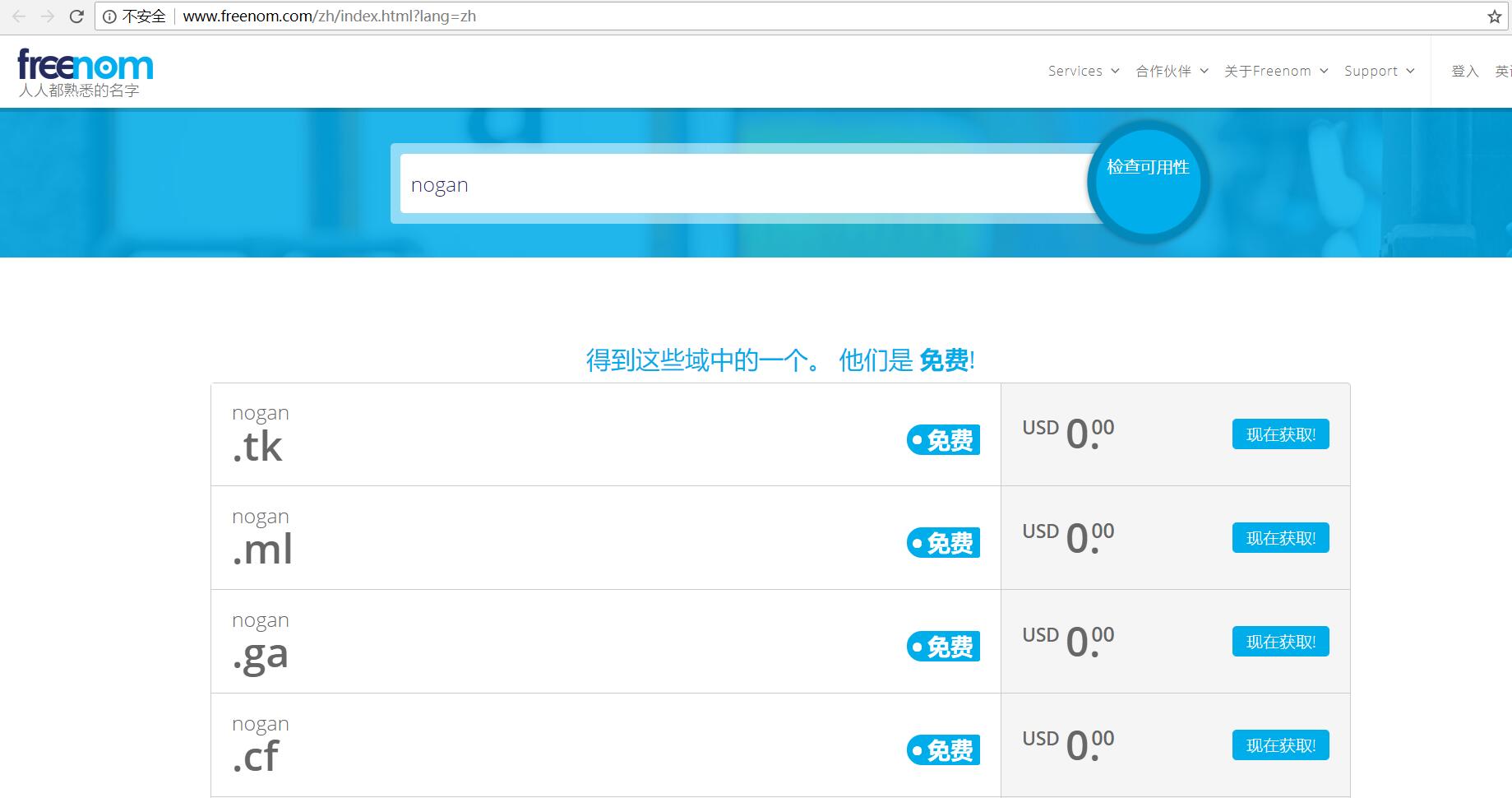Get nogan.ga with 现在获取 button

(x=1280, y=642)
